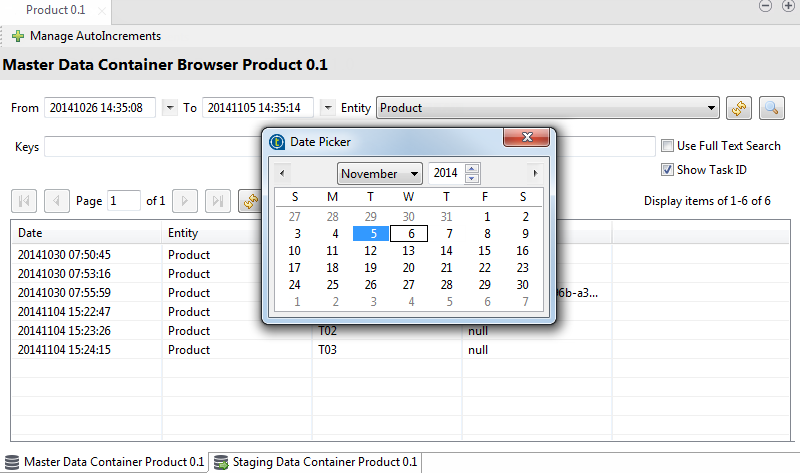Expand the Entity combo box
800x473 pixels.
[x=712, y=108]
